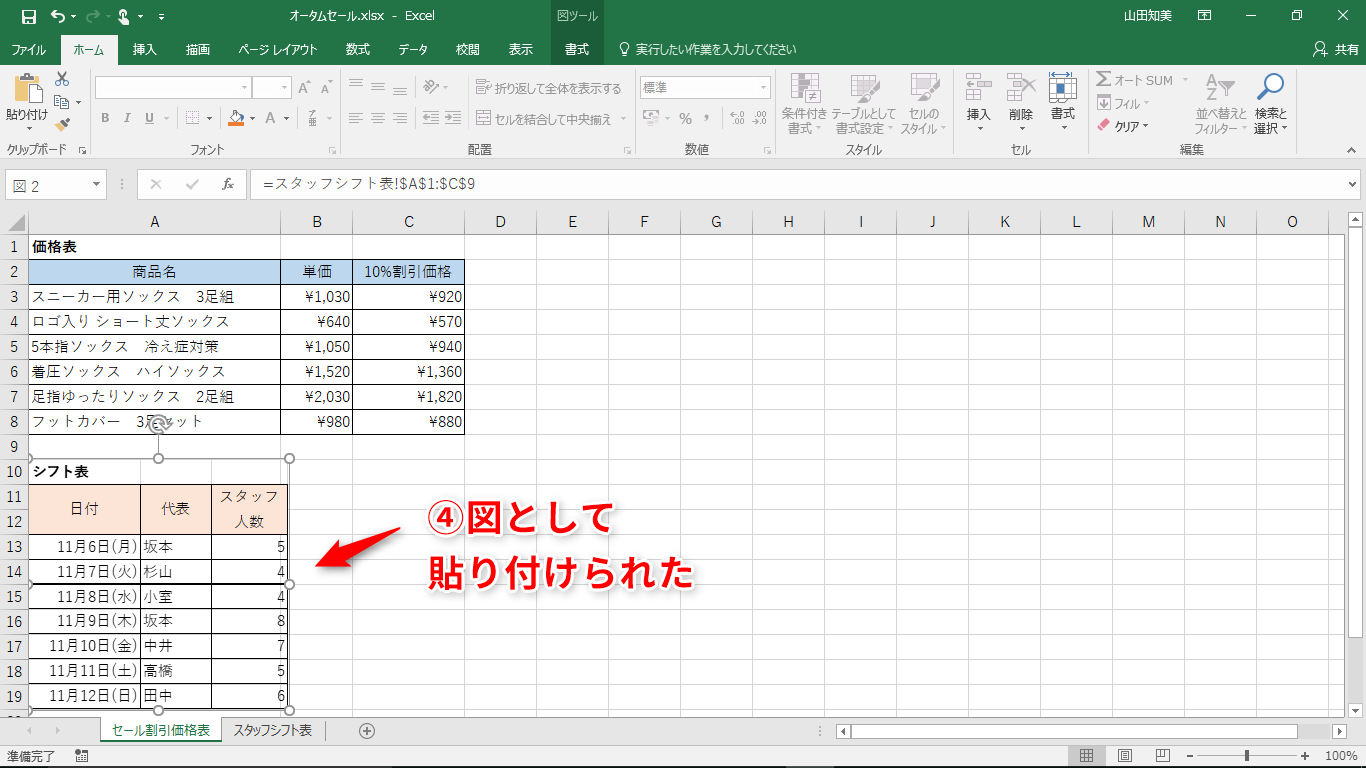Collapse the ribbon with the chevron

[x=1352, y=150]
